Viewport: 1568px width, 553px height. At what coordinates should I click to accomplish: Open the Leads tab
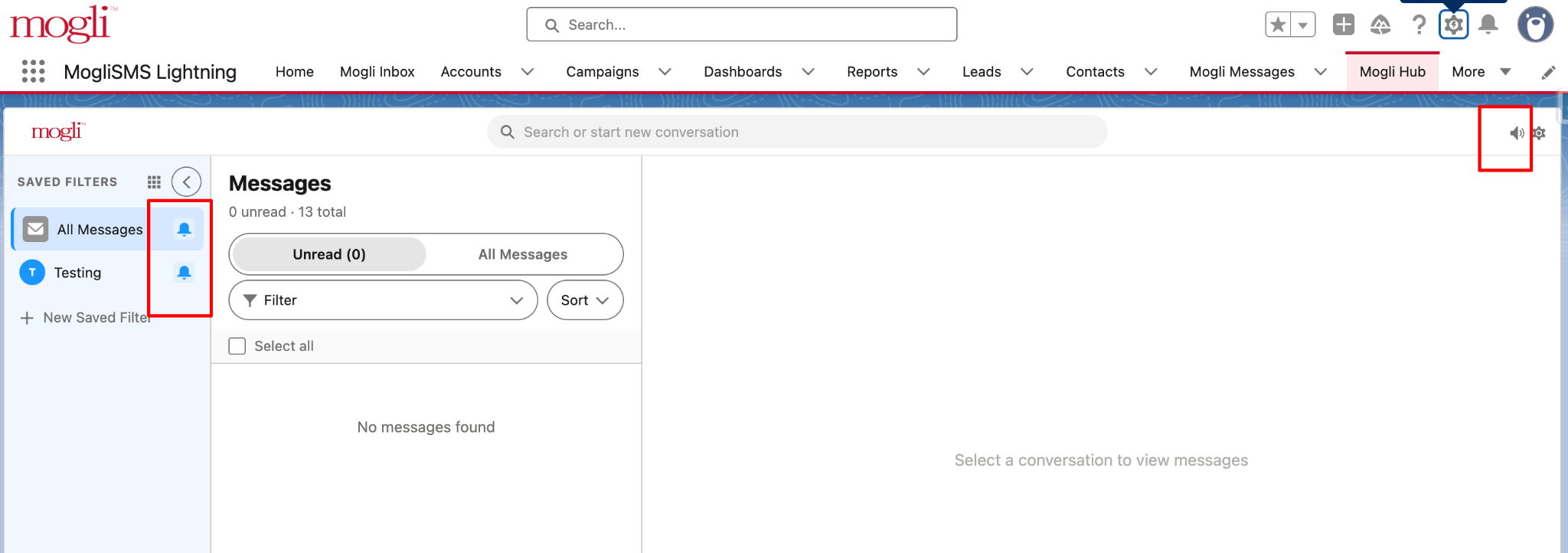(x=982, y=71)
